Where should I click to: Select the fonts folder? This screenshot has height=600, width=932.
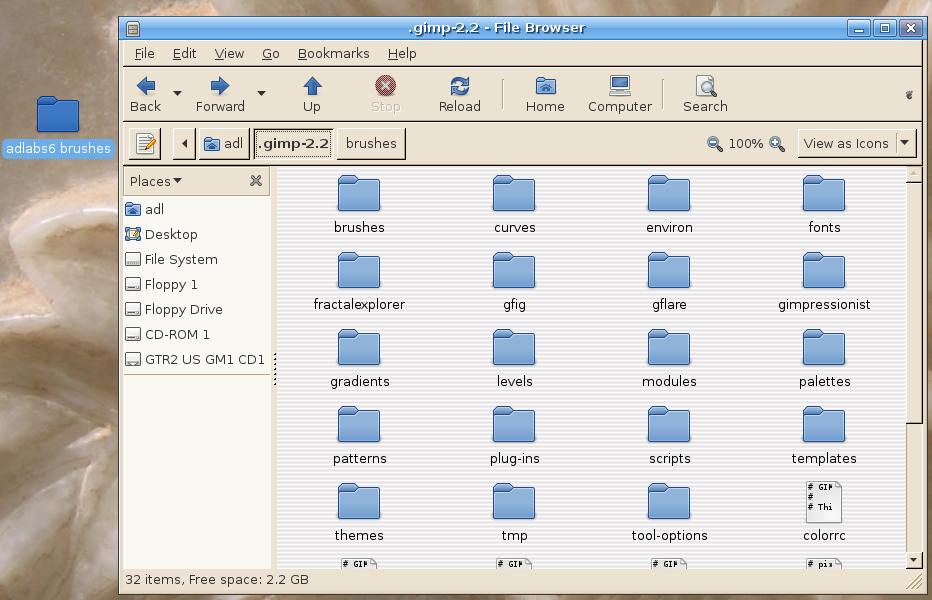pyautogui.click(x=824, y=204)
